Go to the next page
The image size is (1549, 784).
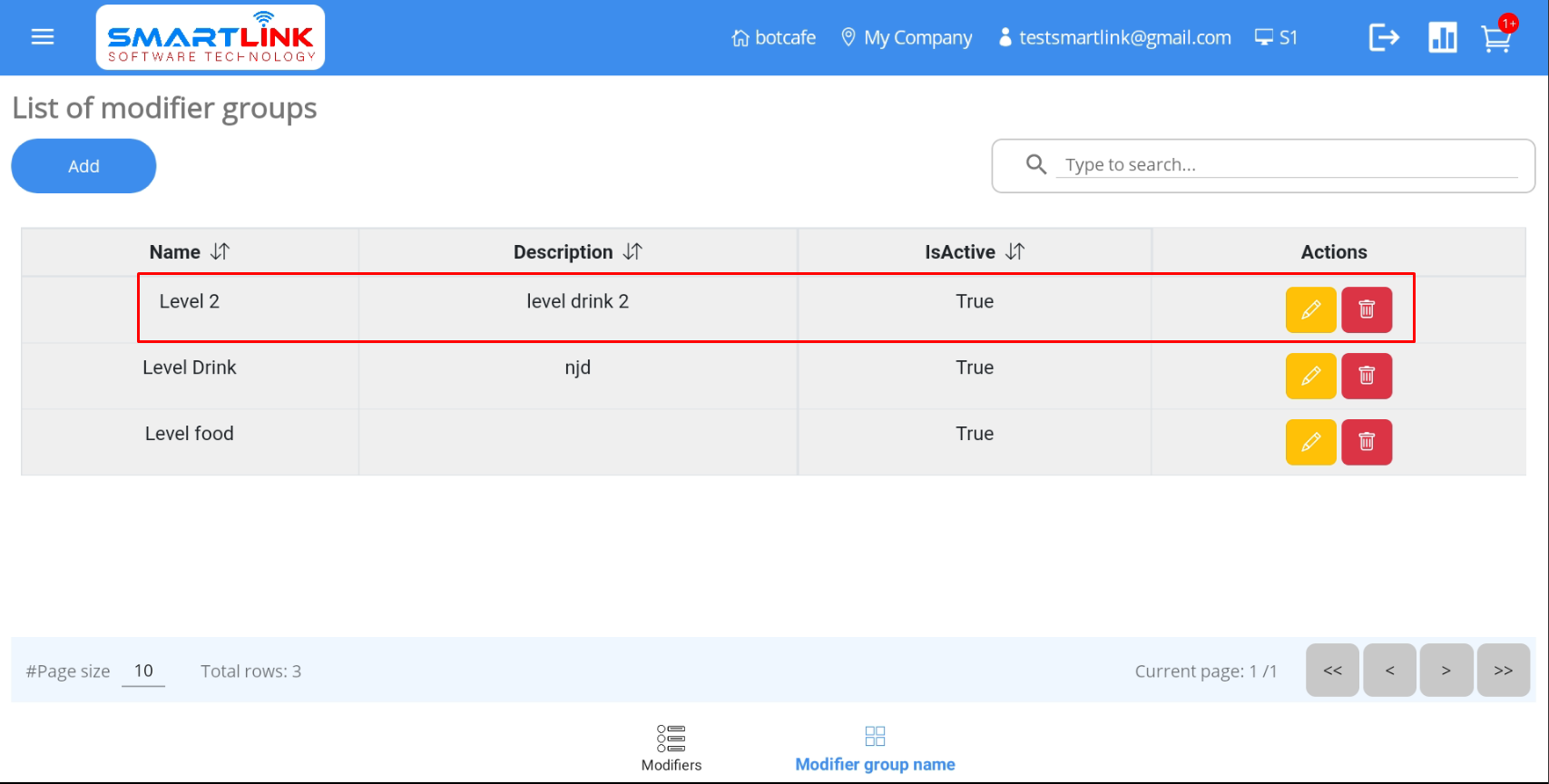pyautogui.click(x=1446, y=671)
